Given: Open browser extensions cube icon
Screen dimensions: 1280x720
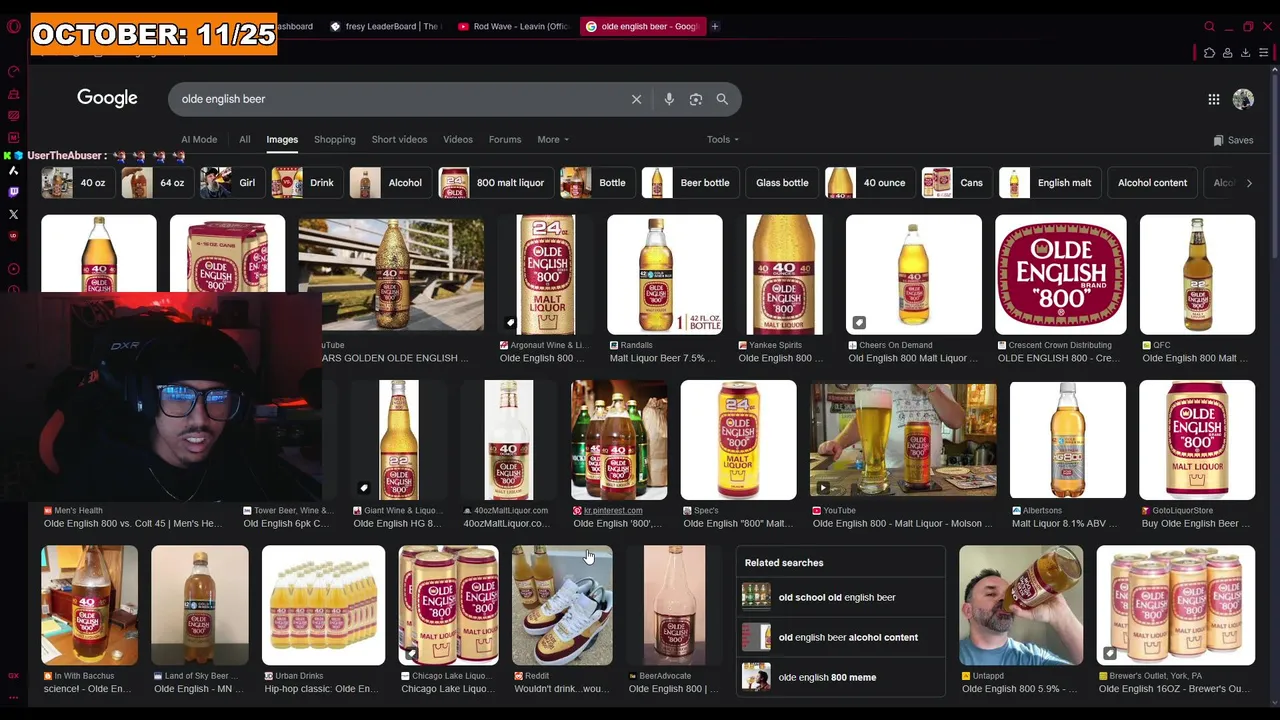Looking at the screenshot, I should (1209, 53).
